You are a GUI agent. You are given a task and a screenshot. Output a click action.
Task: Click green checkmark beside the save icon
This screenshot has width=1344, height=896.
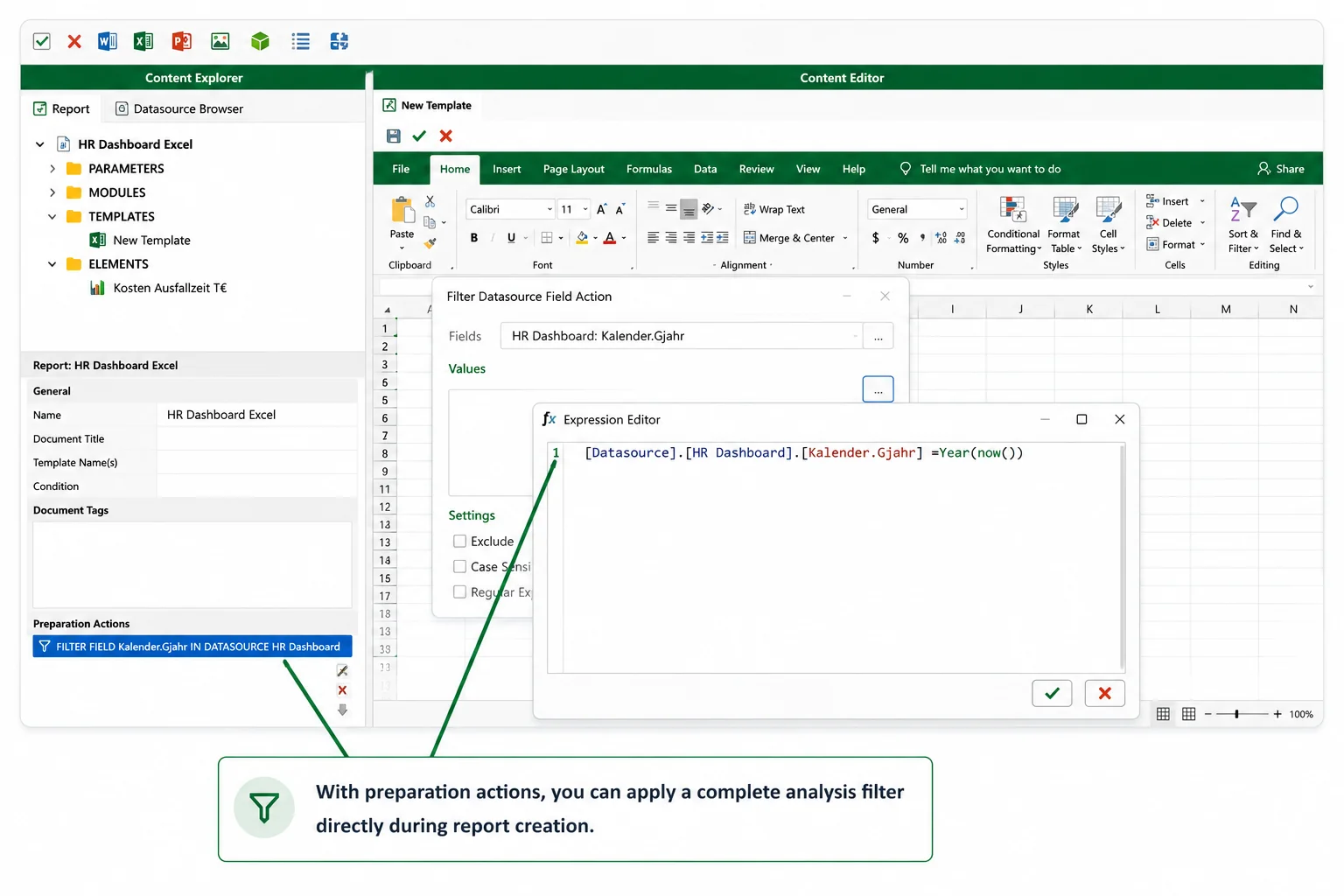(419, 136)
